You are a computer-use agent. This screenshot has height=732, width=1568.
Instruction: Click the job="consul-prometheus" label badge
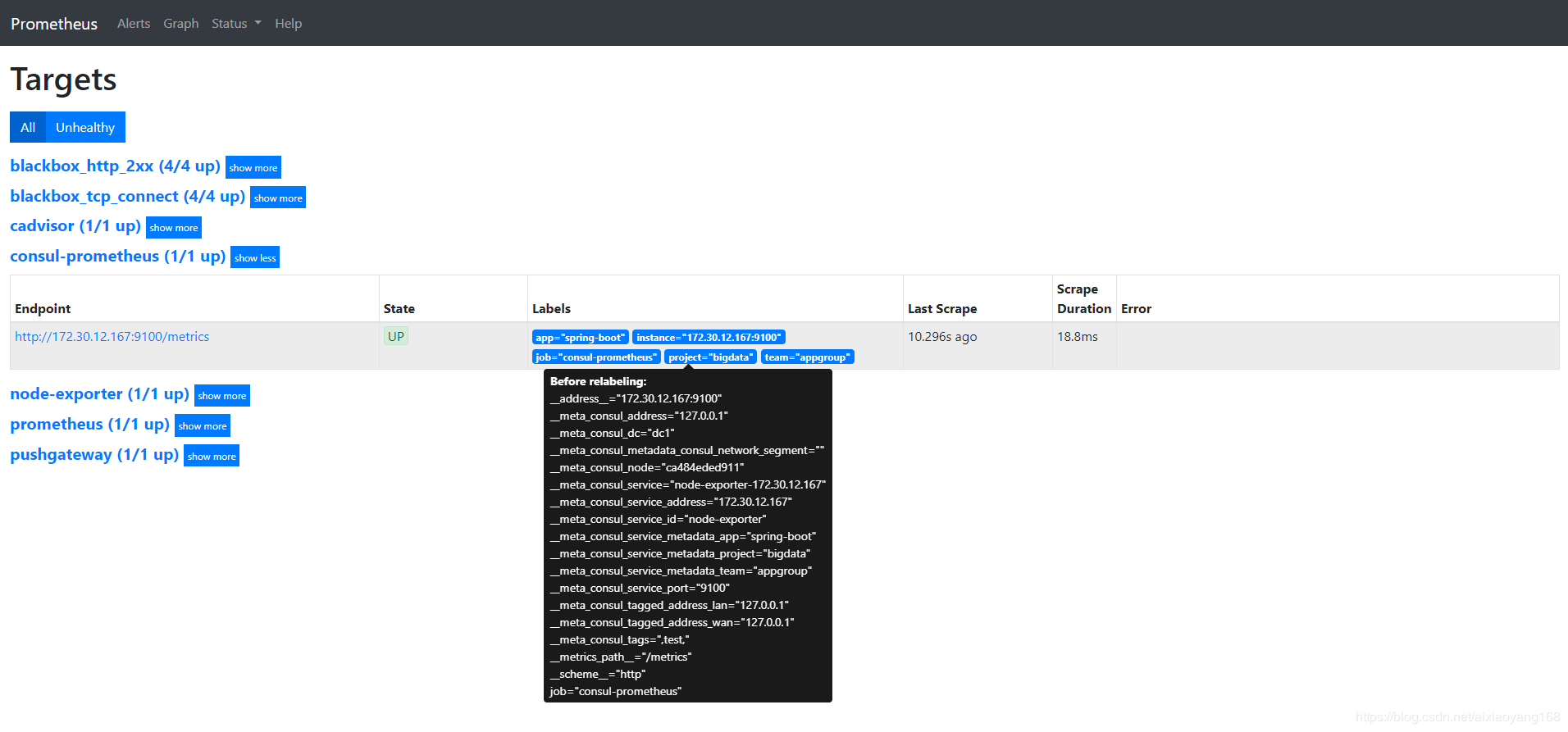coord(596,357)
